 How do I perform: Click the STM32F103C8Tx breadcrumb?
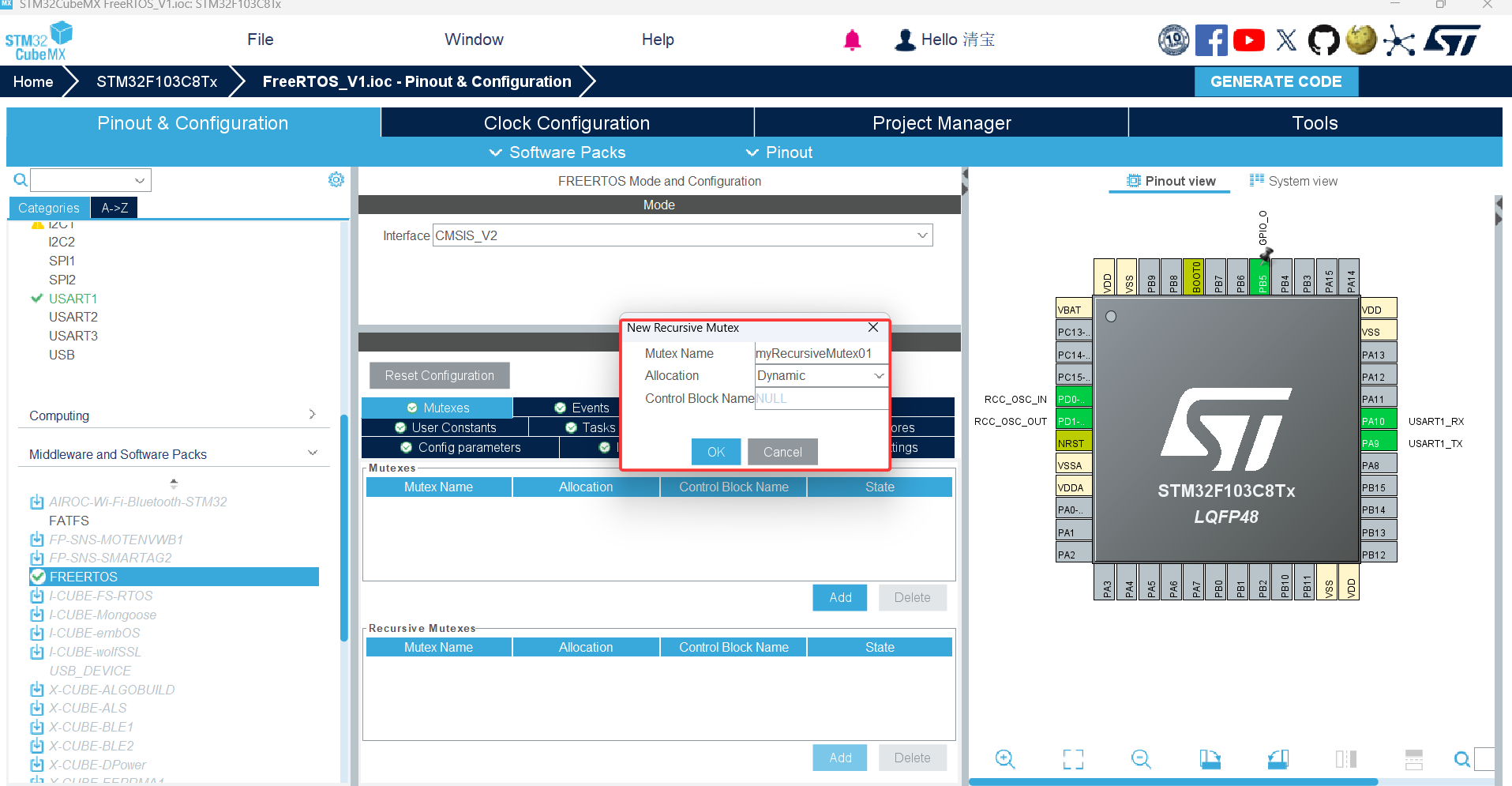[x=156, y=81]
